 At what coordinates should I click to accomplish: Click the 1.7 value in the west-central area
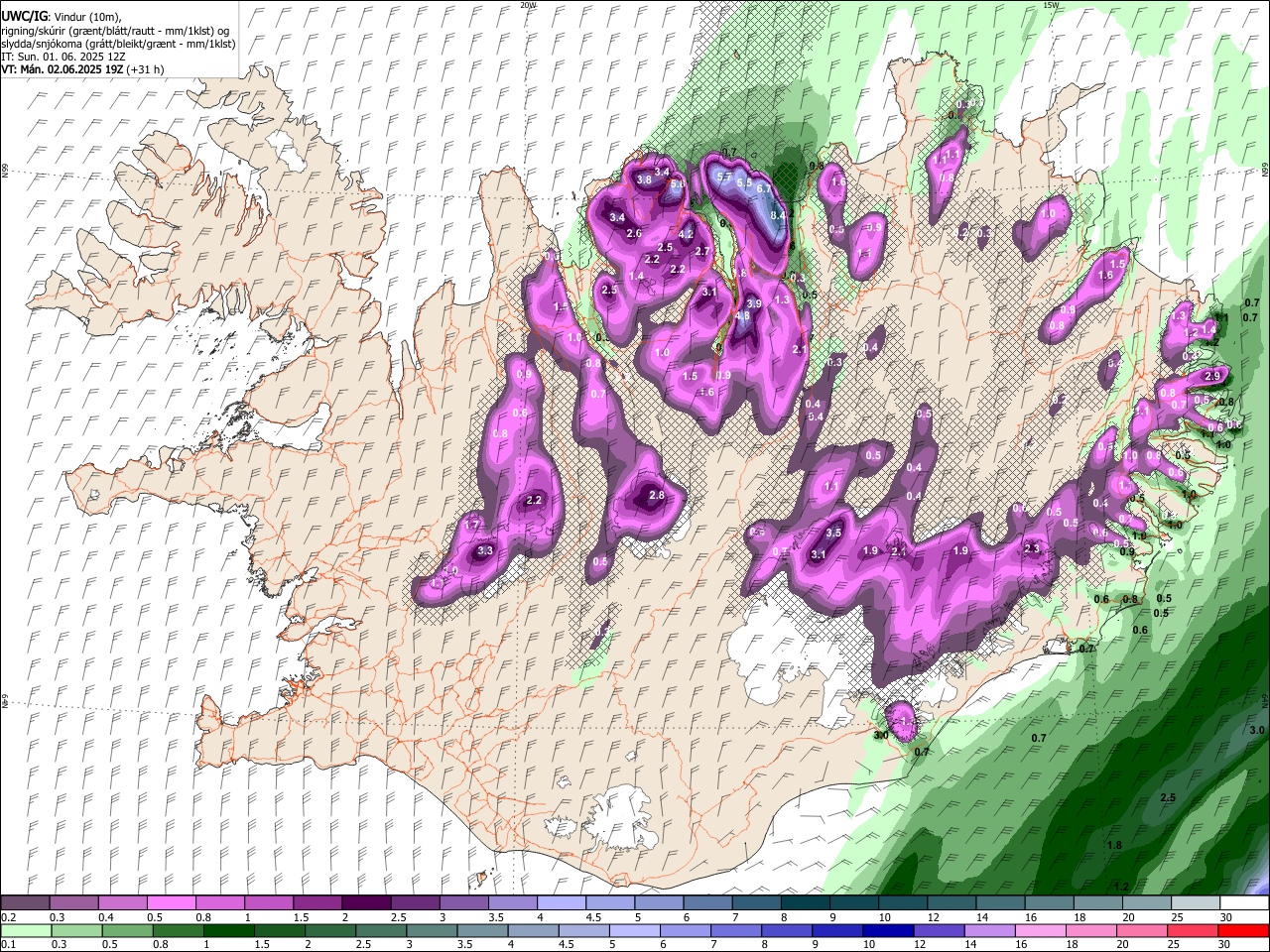coord(473,525)
